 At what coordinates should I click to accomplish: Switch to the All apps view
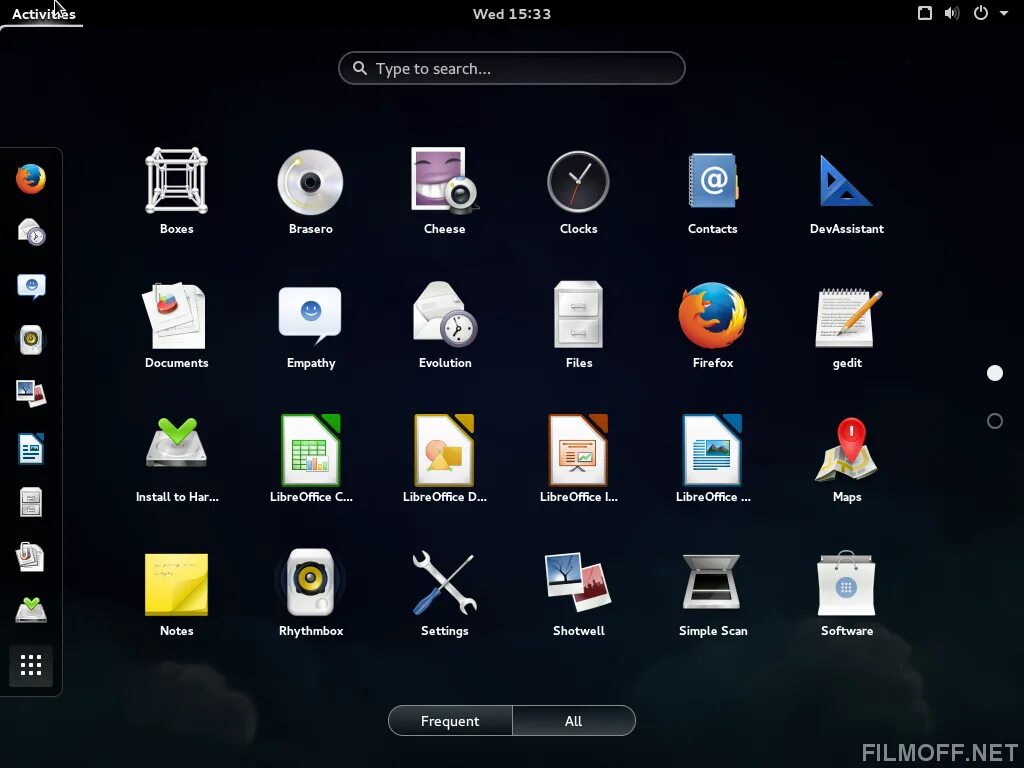click(573, 721)
